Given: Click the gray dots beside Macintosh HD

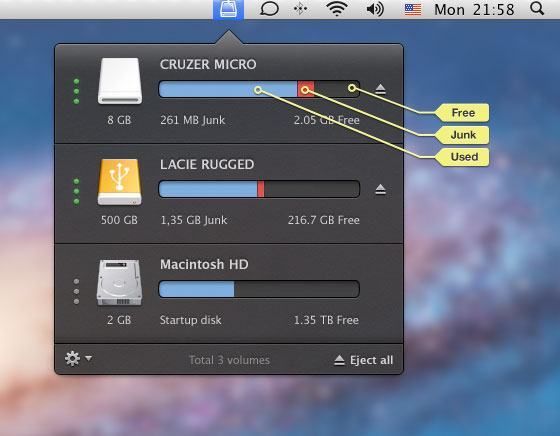Looking at the screenshot, I should pyautogui.click(x=76, y=292).
